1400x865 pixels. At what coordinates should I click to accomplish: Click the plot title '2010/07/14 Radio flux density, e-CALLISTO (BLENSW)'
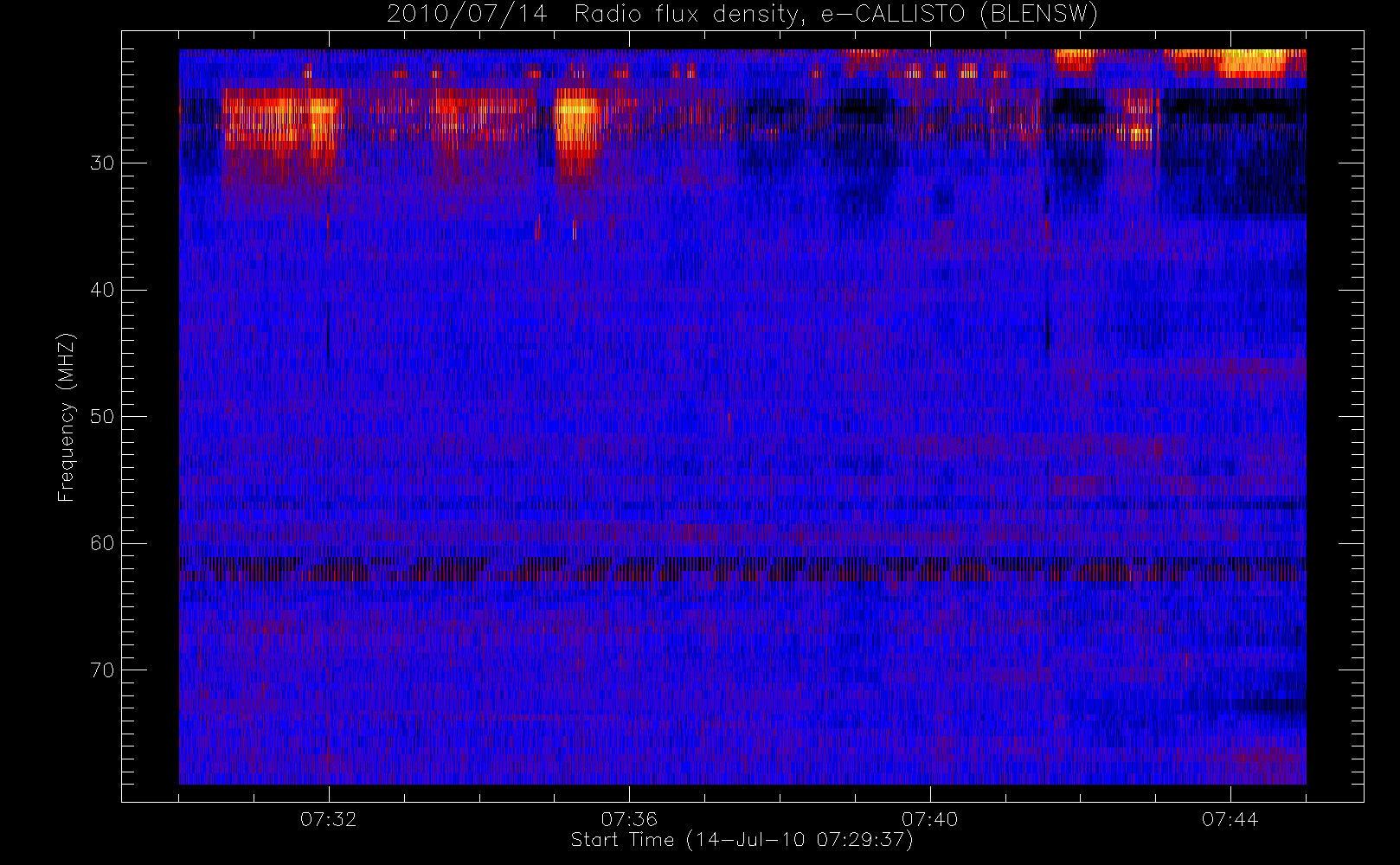pos(742,15)
